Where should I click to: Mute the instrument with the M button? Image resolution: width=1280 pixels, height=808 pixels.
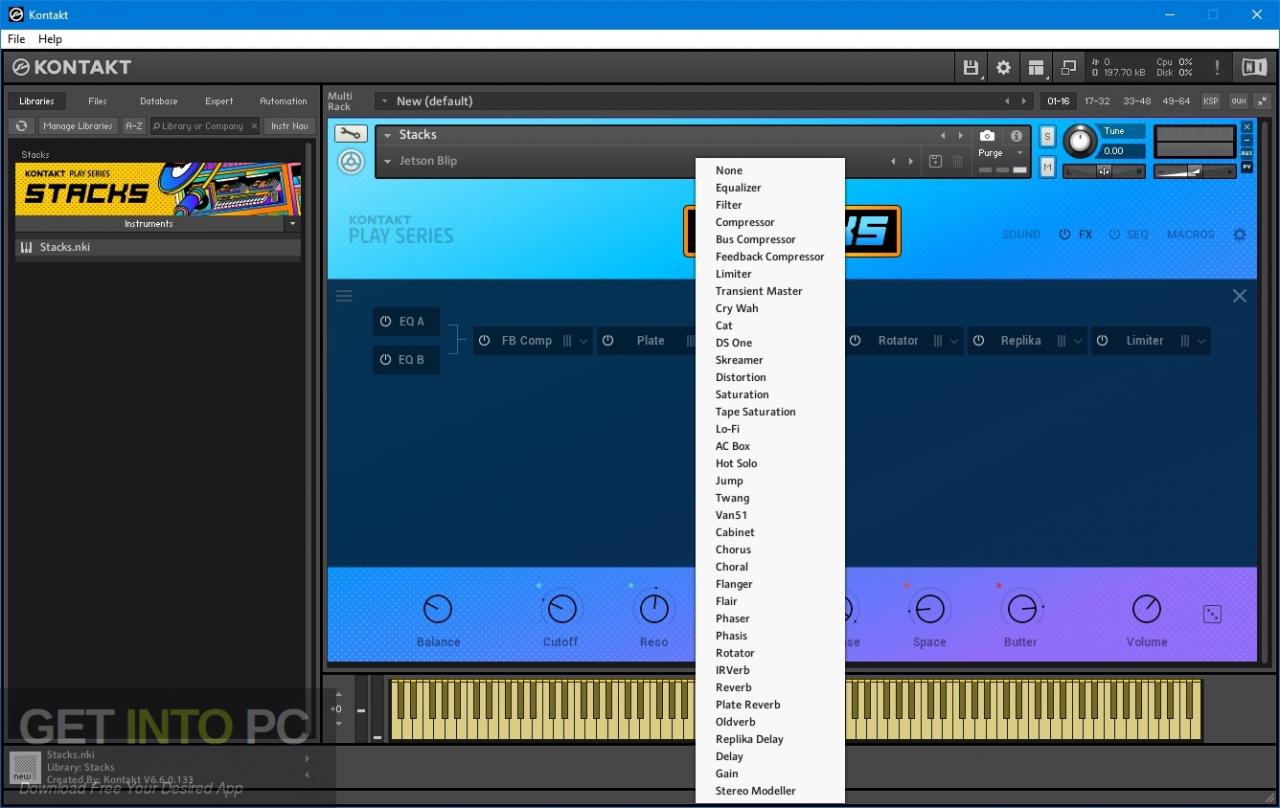click(x=1047, y=167)
